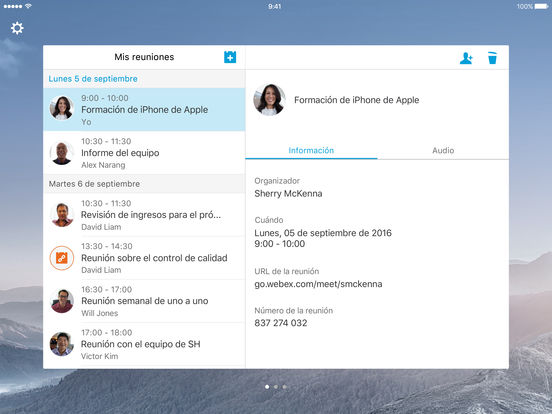
Task: Tap the Wi-Fi icon in status bar
Action: (29, 6)
